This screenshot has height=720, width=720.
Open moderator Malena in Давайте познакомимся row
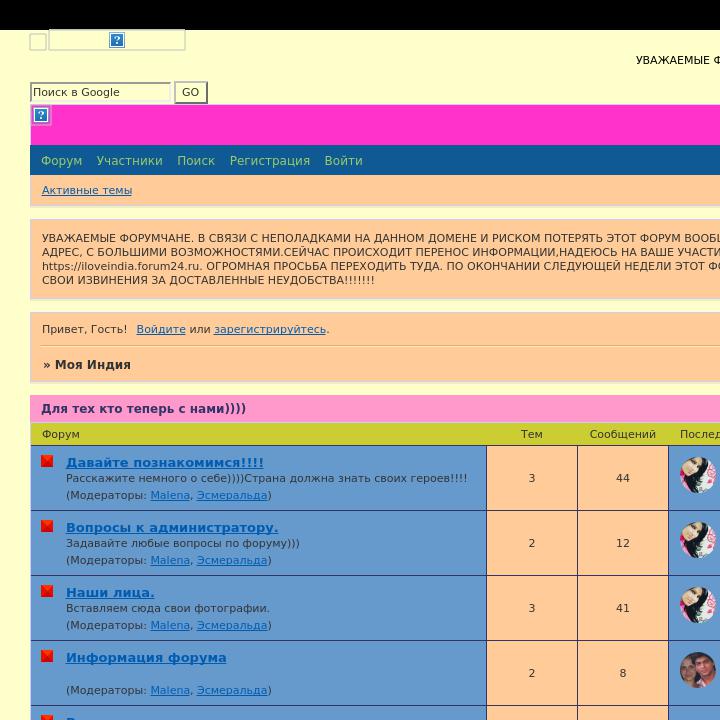(x=170, y=495)
